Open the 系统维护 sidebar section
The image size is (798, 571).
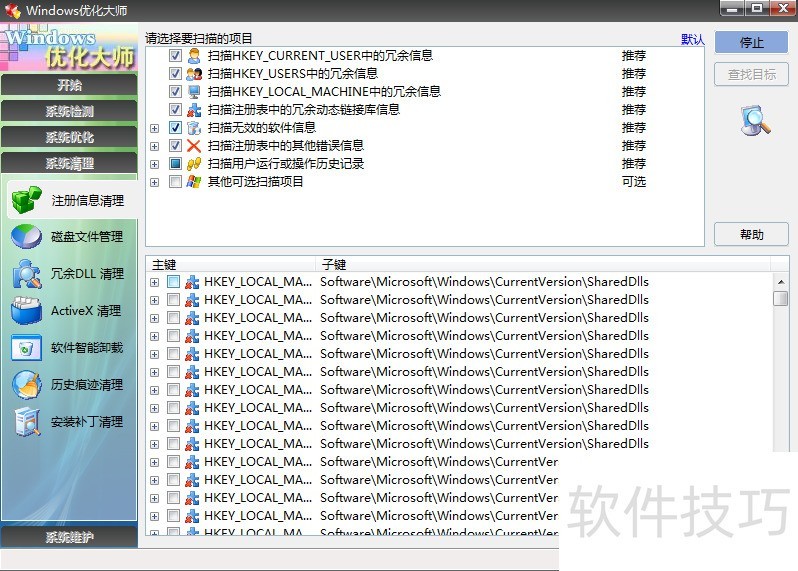69,537
